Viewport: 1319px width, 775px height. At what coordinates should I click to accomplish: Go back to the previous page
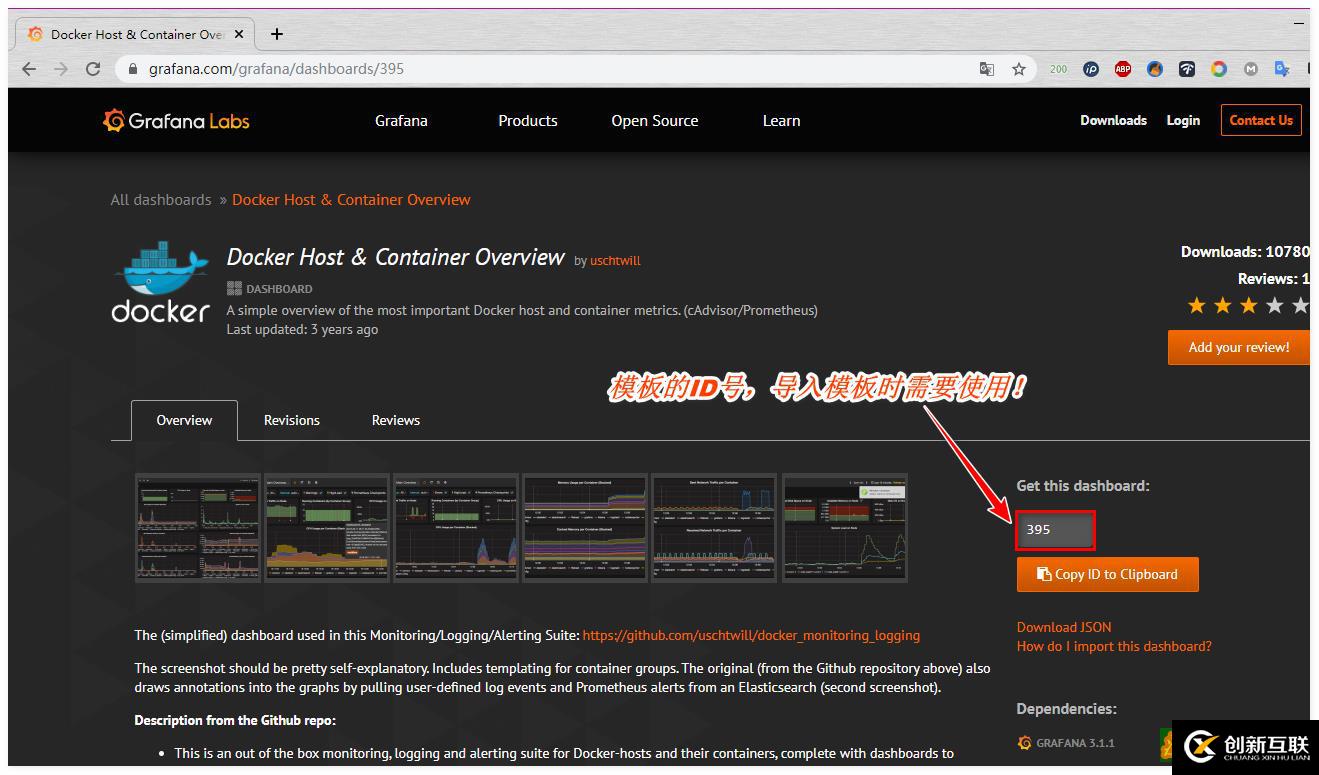point(29,69)
